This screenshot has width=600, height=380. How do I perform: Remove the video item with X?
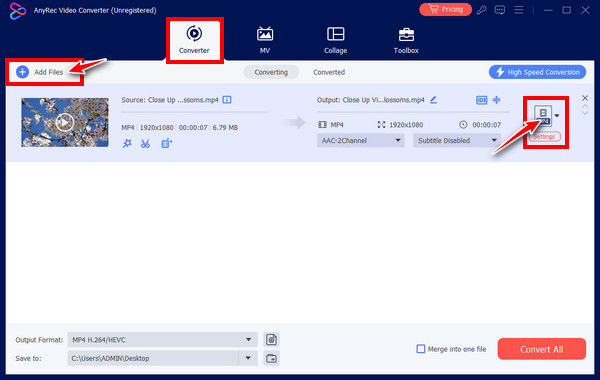click(x=585, y=98)
